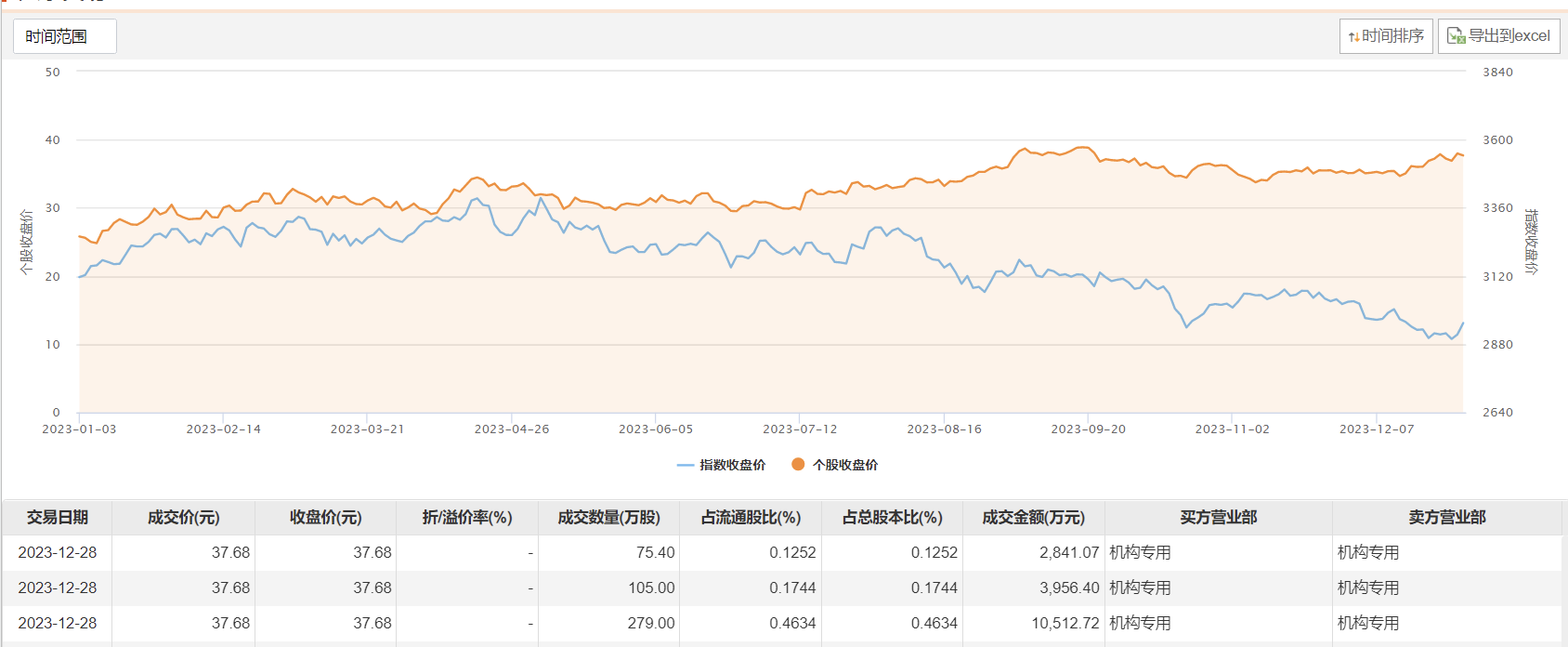The height and width of the screenshot is (647, 1568).
Task: Click the 交易日期 column header
Action: [x=58, y=518]
